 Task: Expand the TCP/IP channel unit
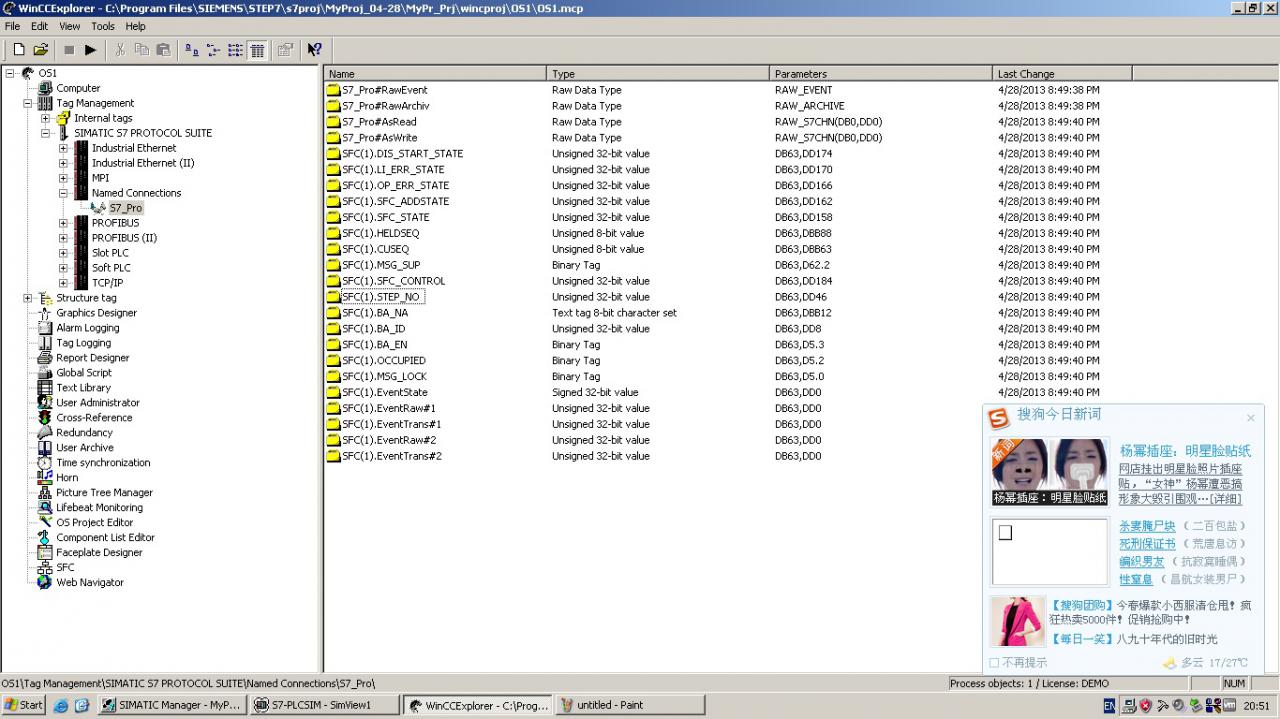point(64,283)
